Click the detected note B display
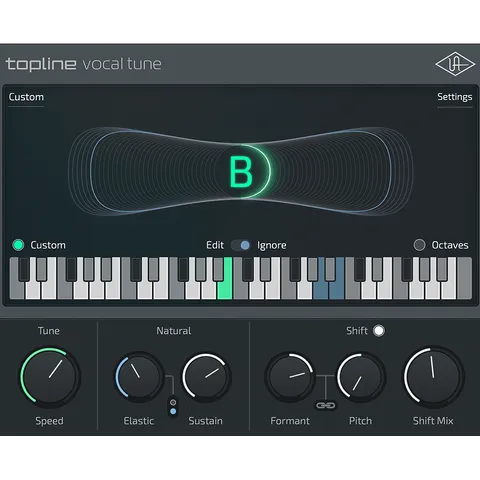The height and width of the screenshot is (480, 480). pyautogui.click(x=241, y=172)
